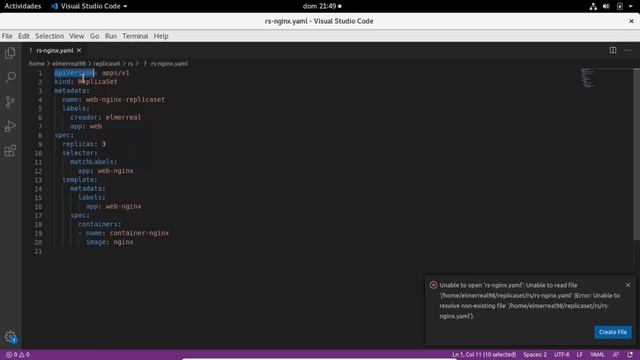This screenshot has height=360, width=640.
Task: Open the Run and Debug view
Action: 10,126
